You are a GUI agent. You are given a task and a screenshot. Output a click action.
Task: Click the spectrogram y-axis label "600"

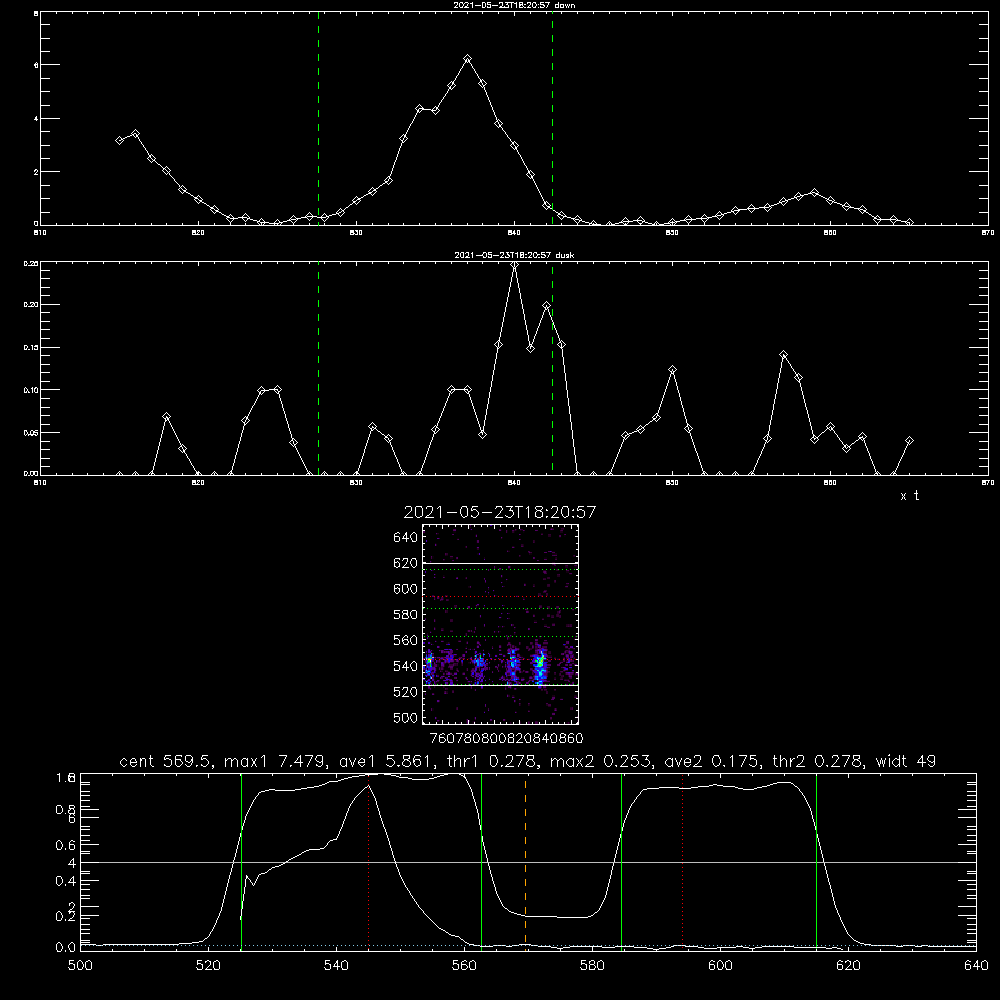[x=406, y=589]
